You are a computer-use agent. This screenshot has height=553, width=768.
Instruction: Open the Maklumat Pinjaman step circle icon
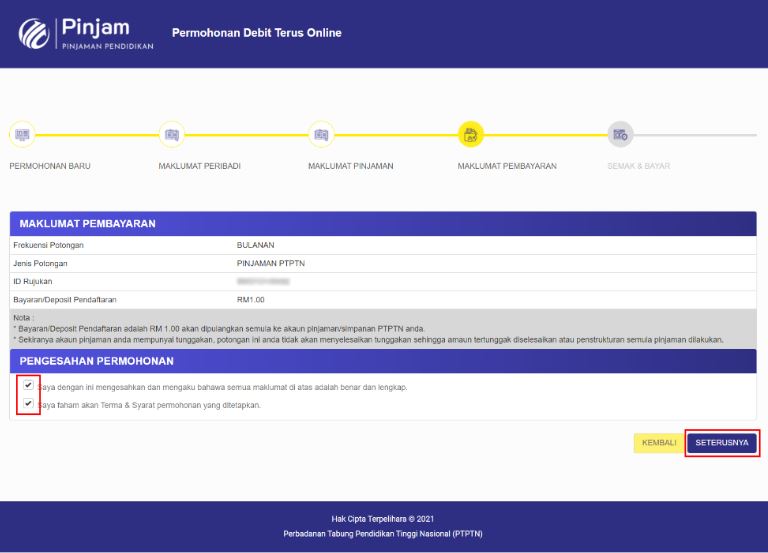pyautogui.click(x=321, y=134)
